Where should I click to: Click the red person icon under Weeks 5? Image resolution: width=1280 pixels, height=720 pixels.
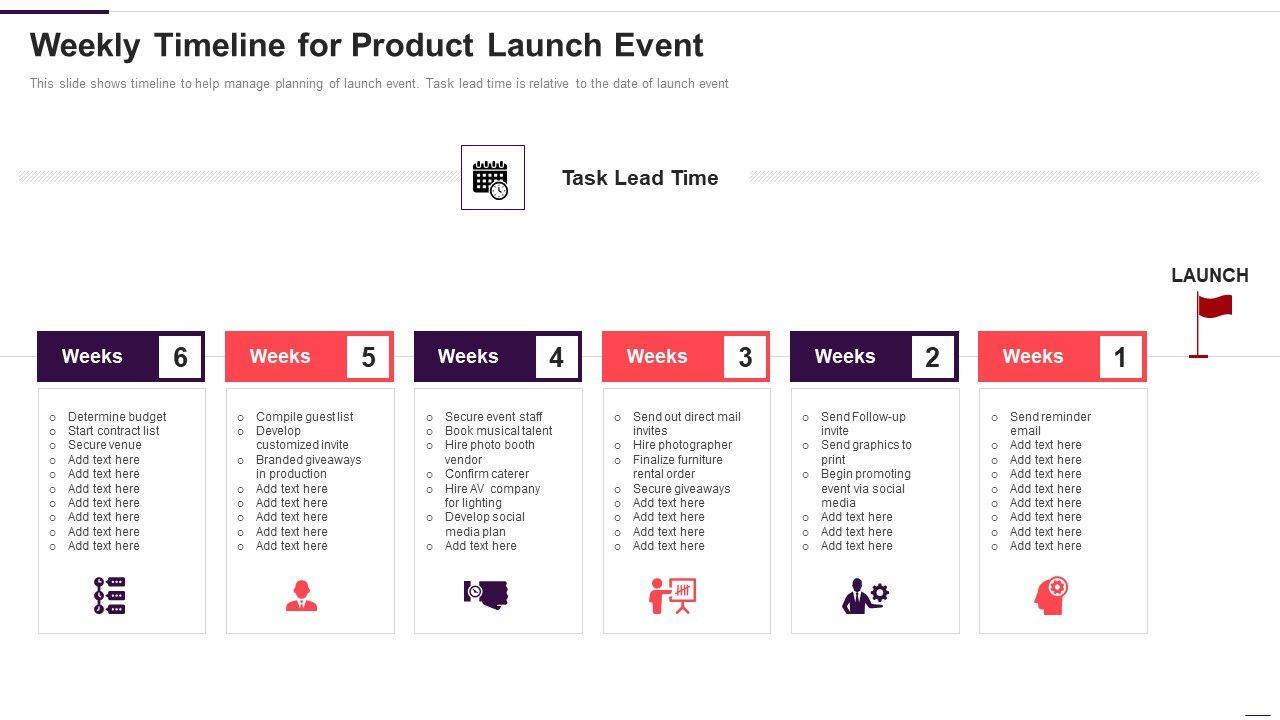click(301, 596)
